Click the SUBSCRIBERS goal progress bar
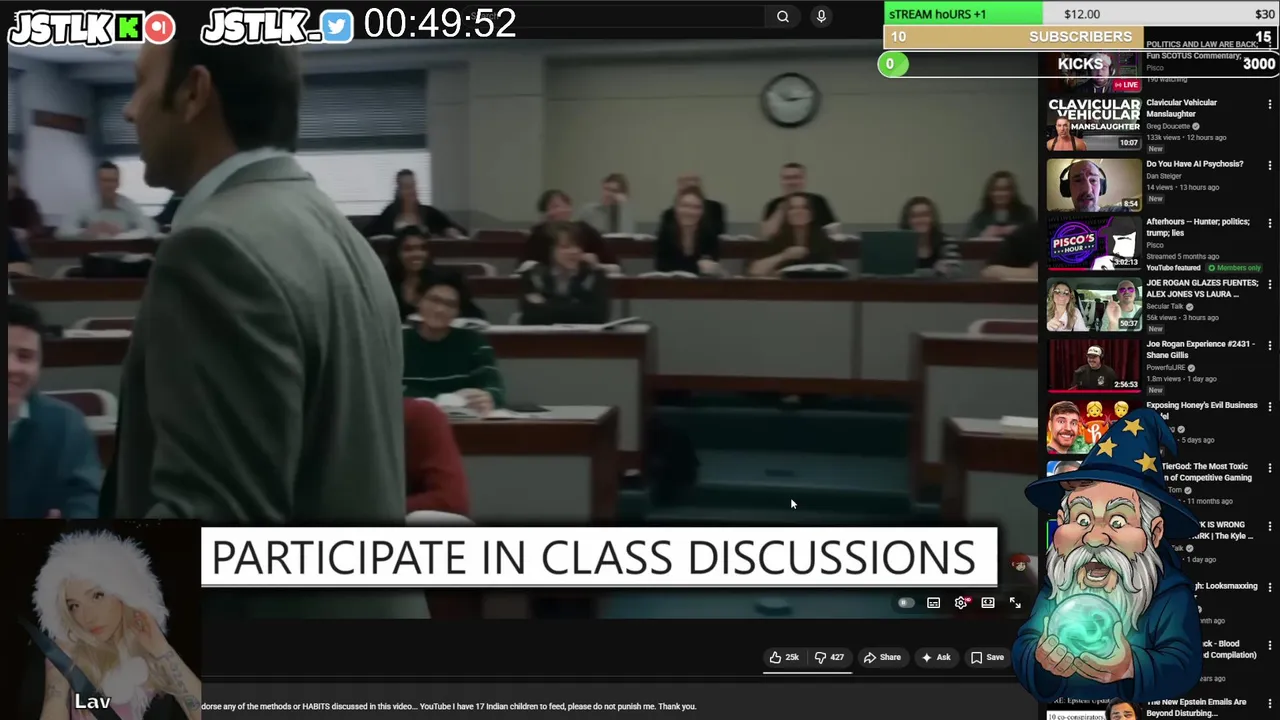Viewport: 1280px width, 720px height. coord(1080,37)
